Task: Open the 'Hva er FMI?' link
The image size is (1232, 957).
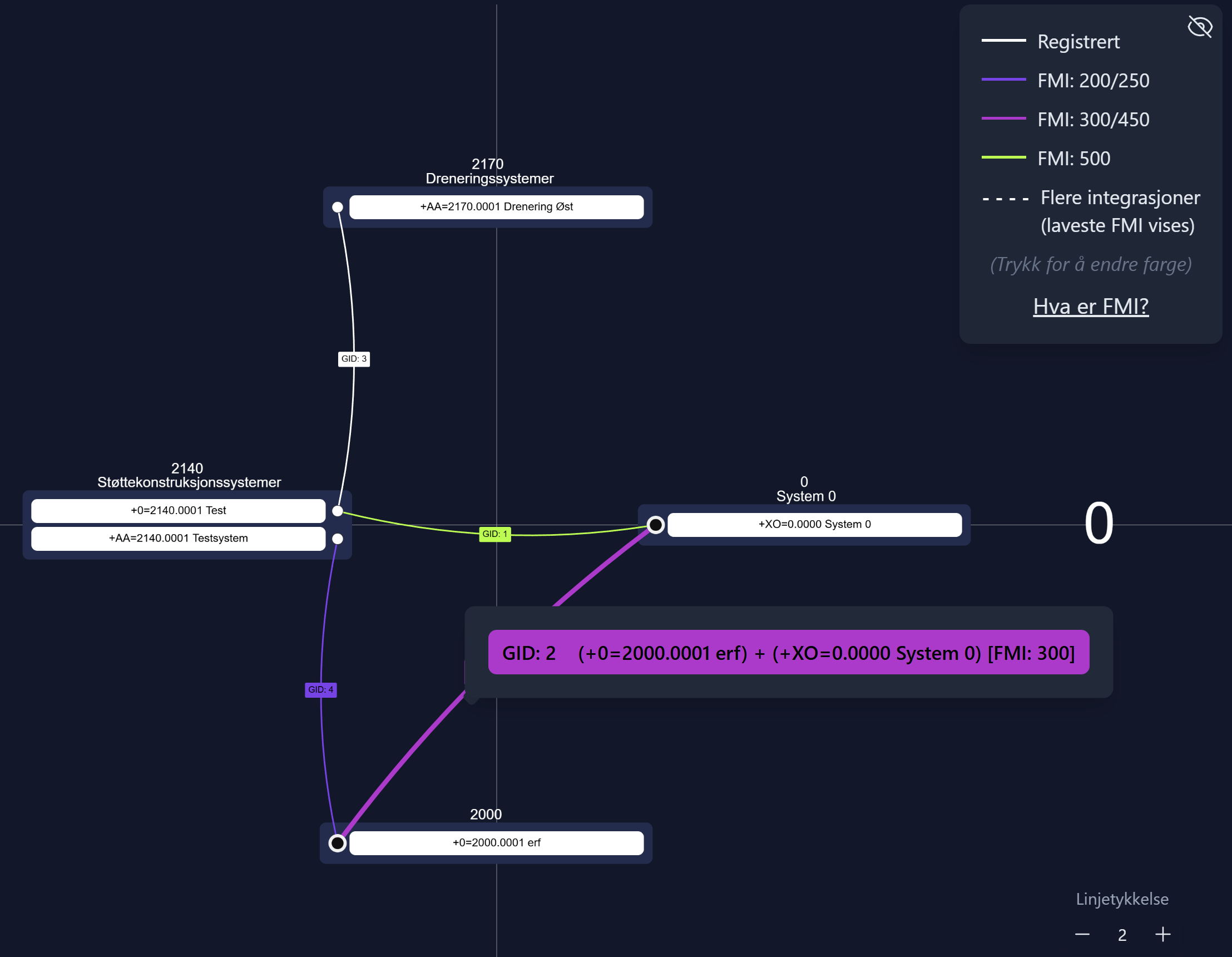Action: pos(1090,307)
